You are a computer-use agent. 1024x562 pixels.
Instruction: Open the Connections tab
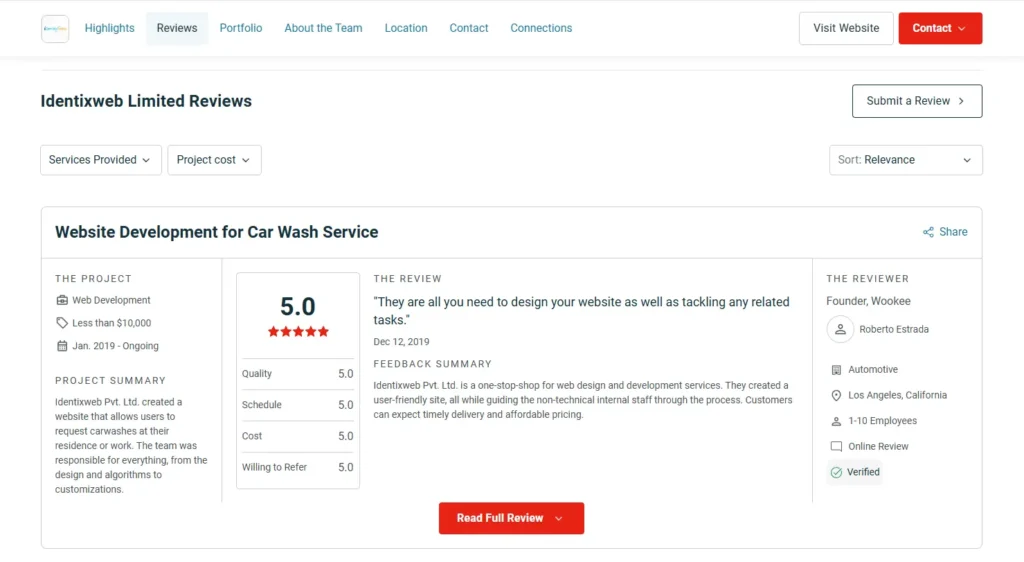(541, 28)
